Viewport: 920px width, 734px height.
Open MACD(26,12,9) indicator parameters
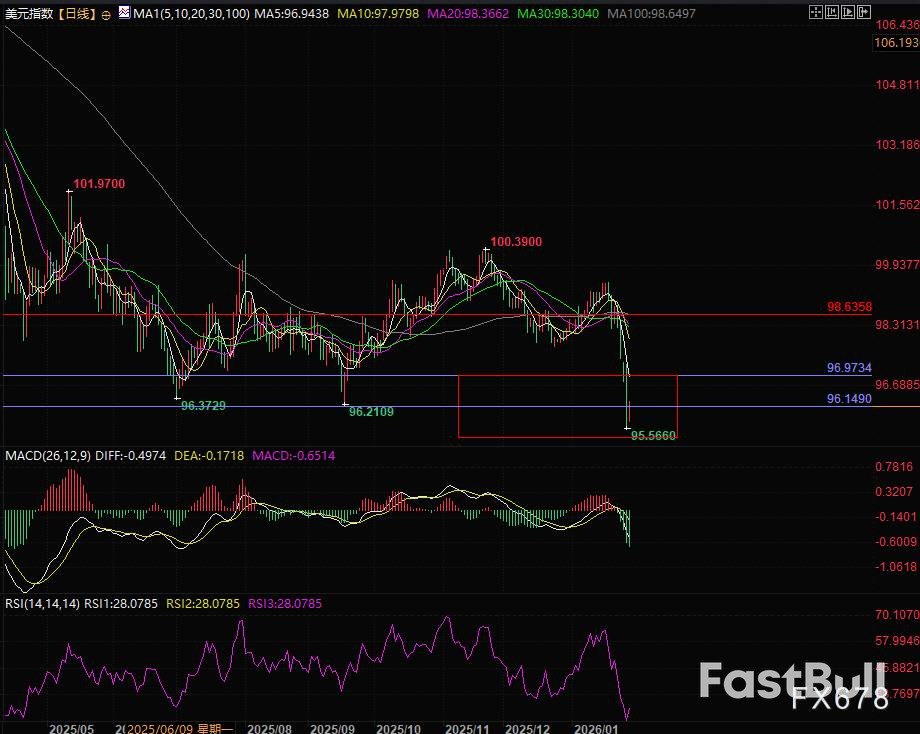click(x=46, y=456)
